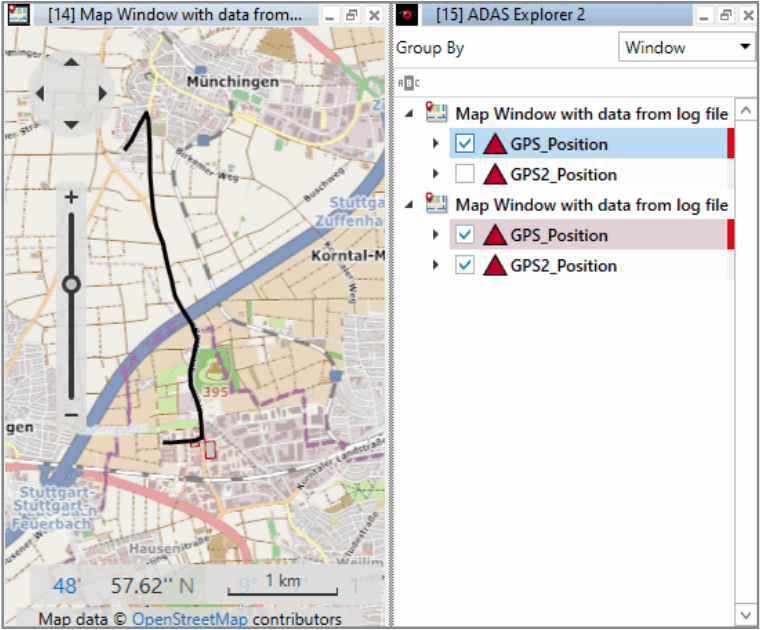Restore the Map Window
Viewport: 760px width, 630px height.
click(x=351, y=16)
